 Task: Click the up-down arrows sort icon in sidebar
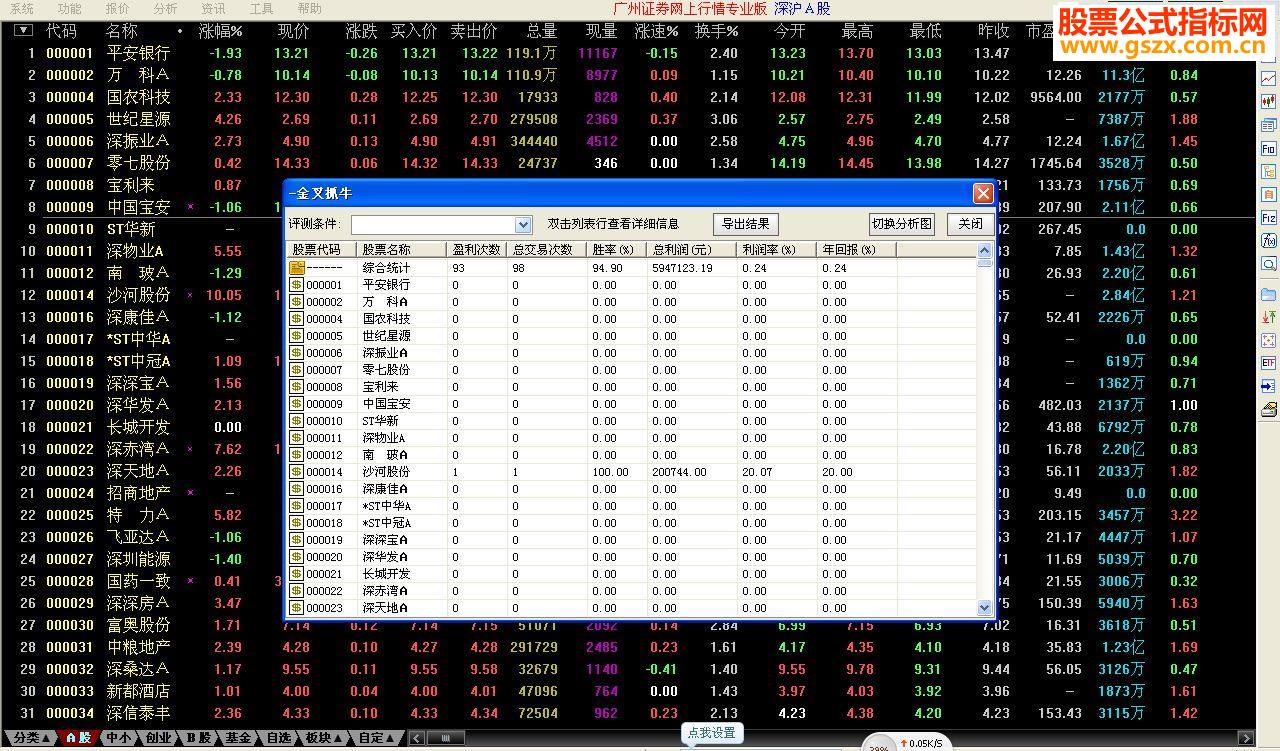(x=1268, y=317)
